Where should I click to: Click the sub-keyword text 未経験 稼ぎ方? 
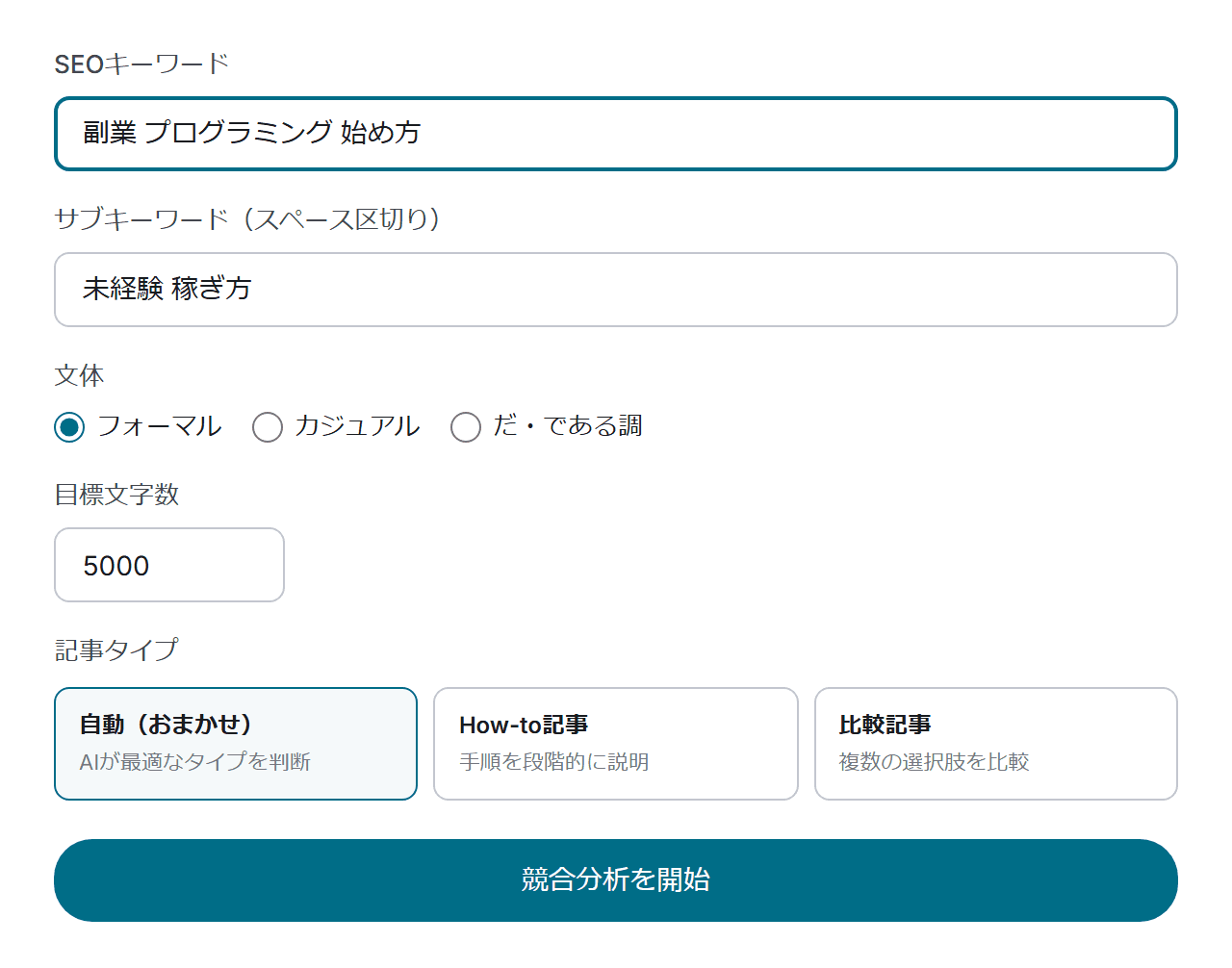[164, 289]
